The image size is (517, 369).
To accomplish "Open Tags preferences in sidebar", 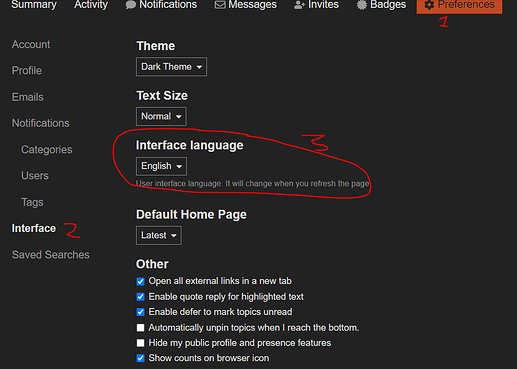I will click(x=32, y=202).
